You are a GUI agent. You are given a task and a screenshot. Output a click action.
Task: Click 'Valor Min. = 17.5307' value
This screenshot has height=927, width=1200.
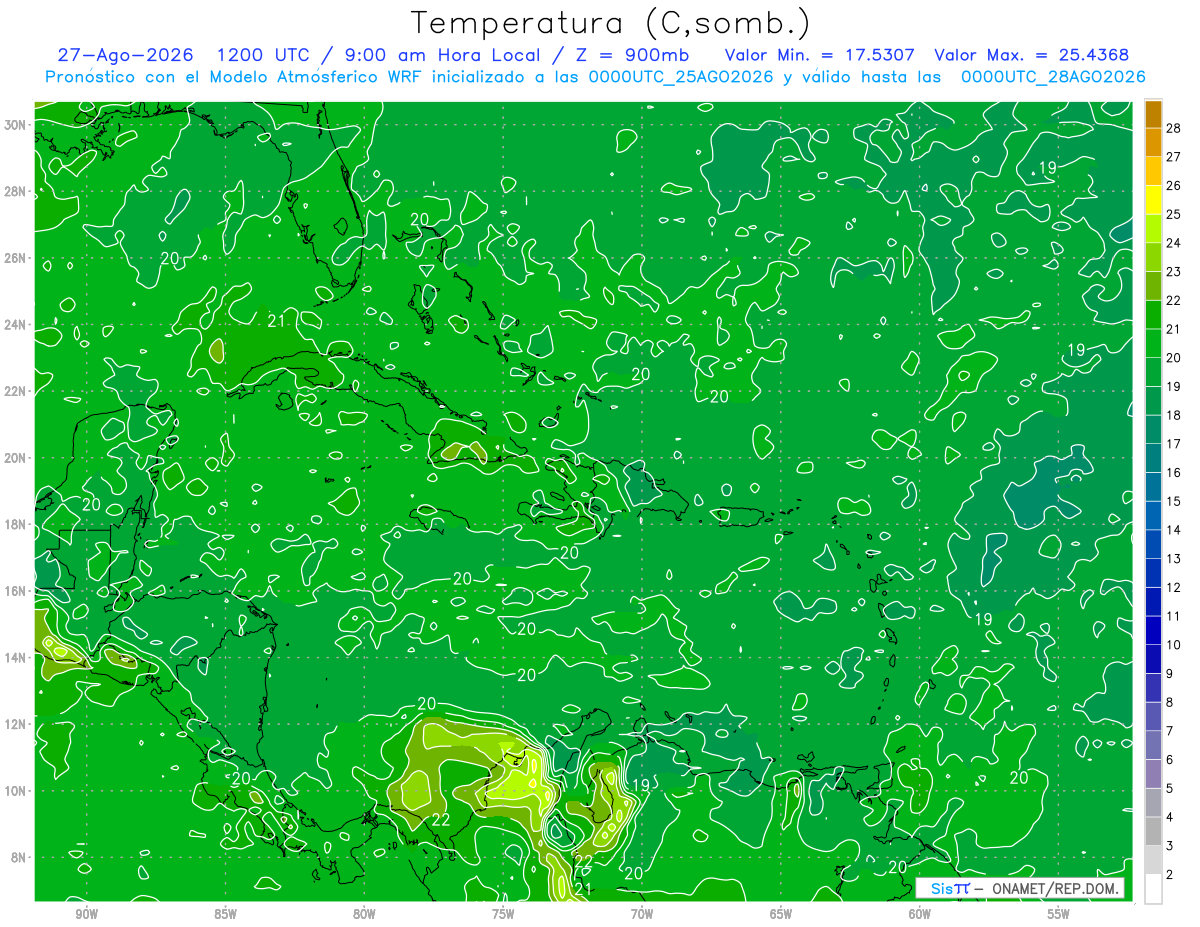point(820,55)
